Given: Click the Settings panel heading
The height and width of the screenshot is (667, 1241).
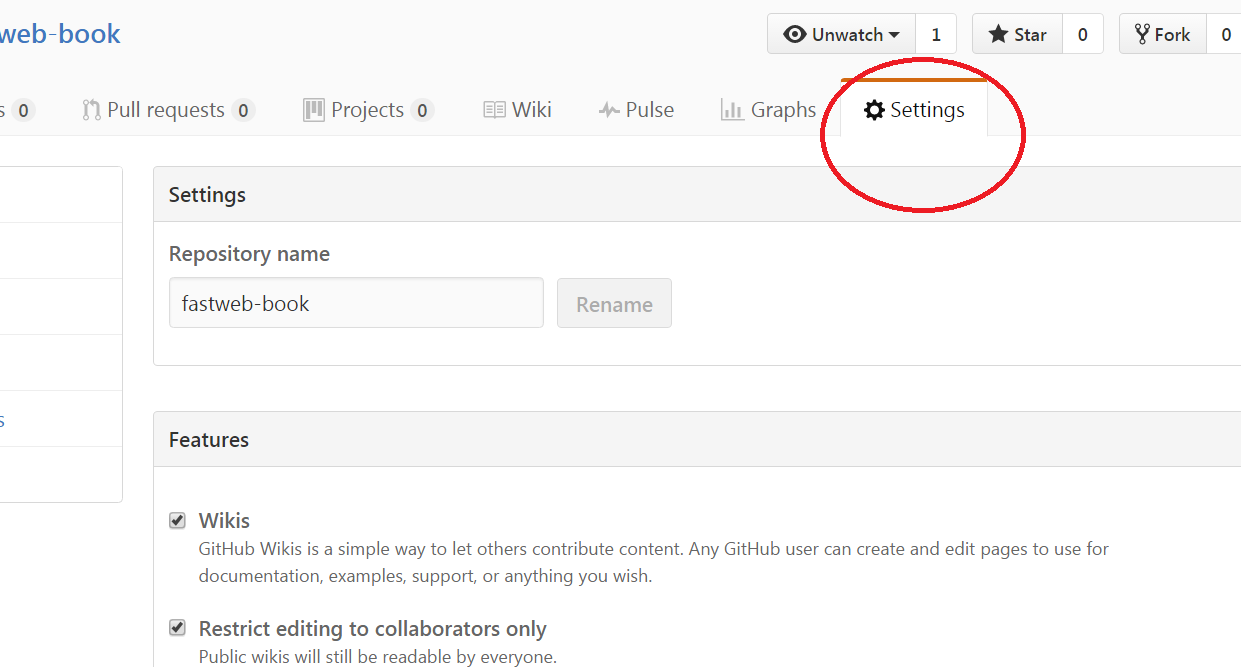Looking at the screenshot, I should pyautogui.click(x=207, y=194).
